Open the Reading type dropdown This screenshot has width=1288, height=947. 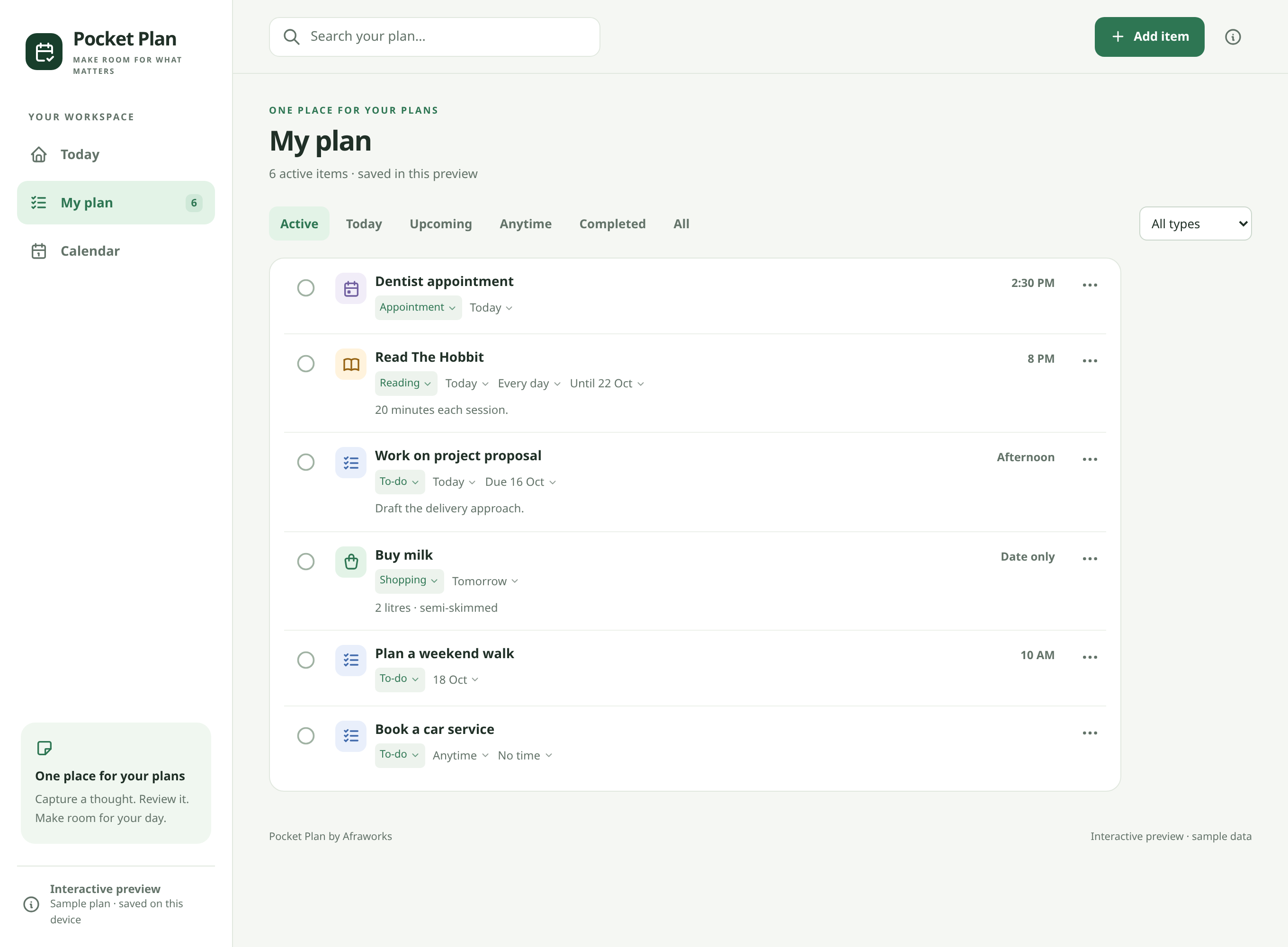point(406,383)
